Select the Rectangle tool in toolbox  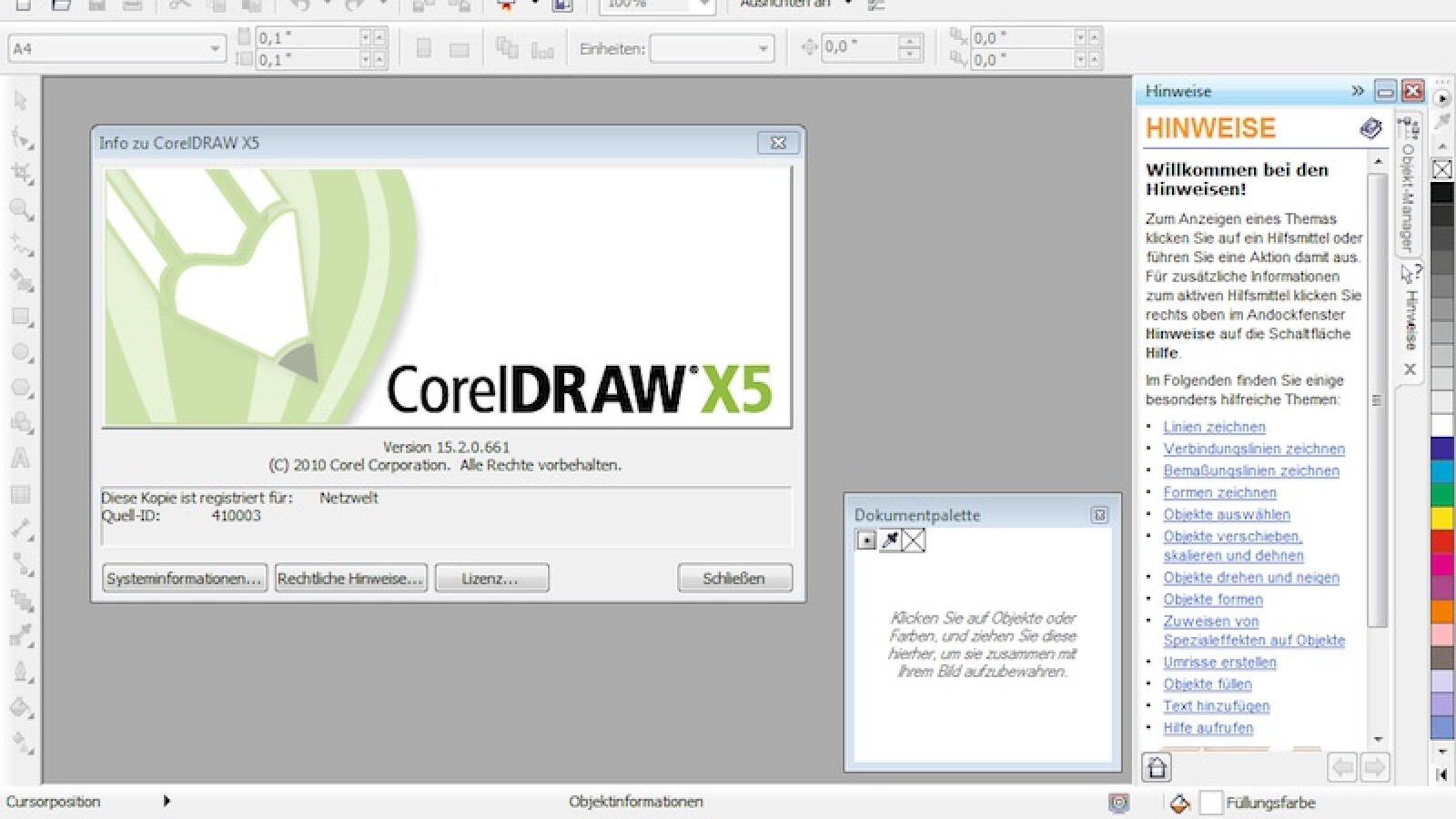click(x=20, y=317)
